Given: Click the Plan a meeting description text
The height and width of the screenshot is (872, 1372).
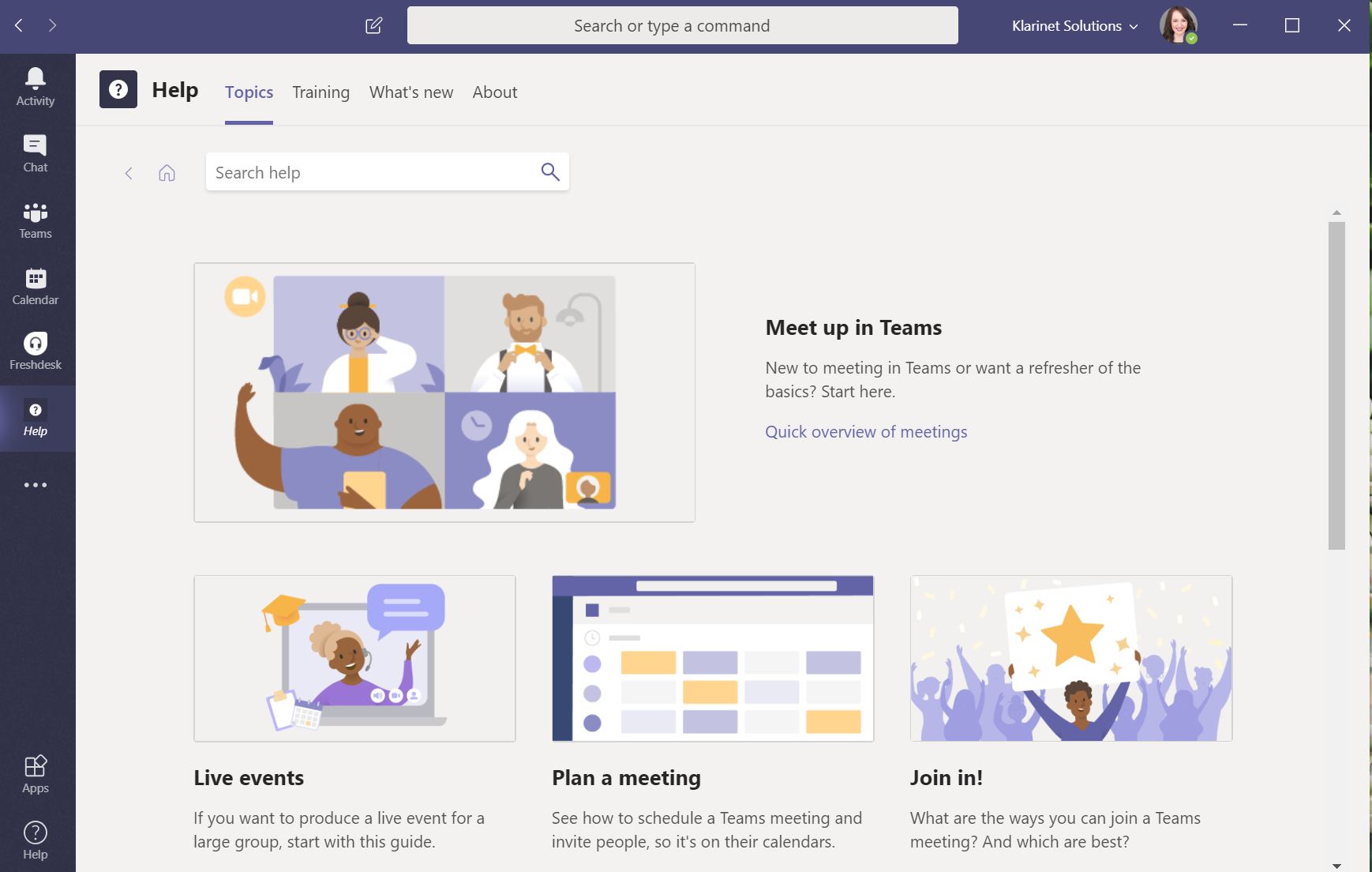Looking at the screenshot, I should [x=707, y=830].
